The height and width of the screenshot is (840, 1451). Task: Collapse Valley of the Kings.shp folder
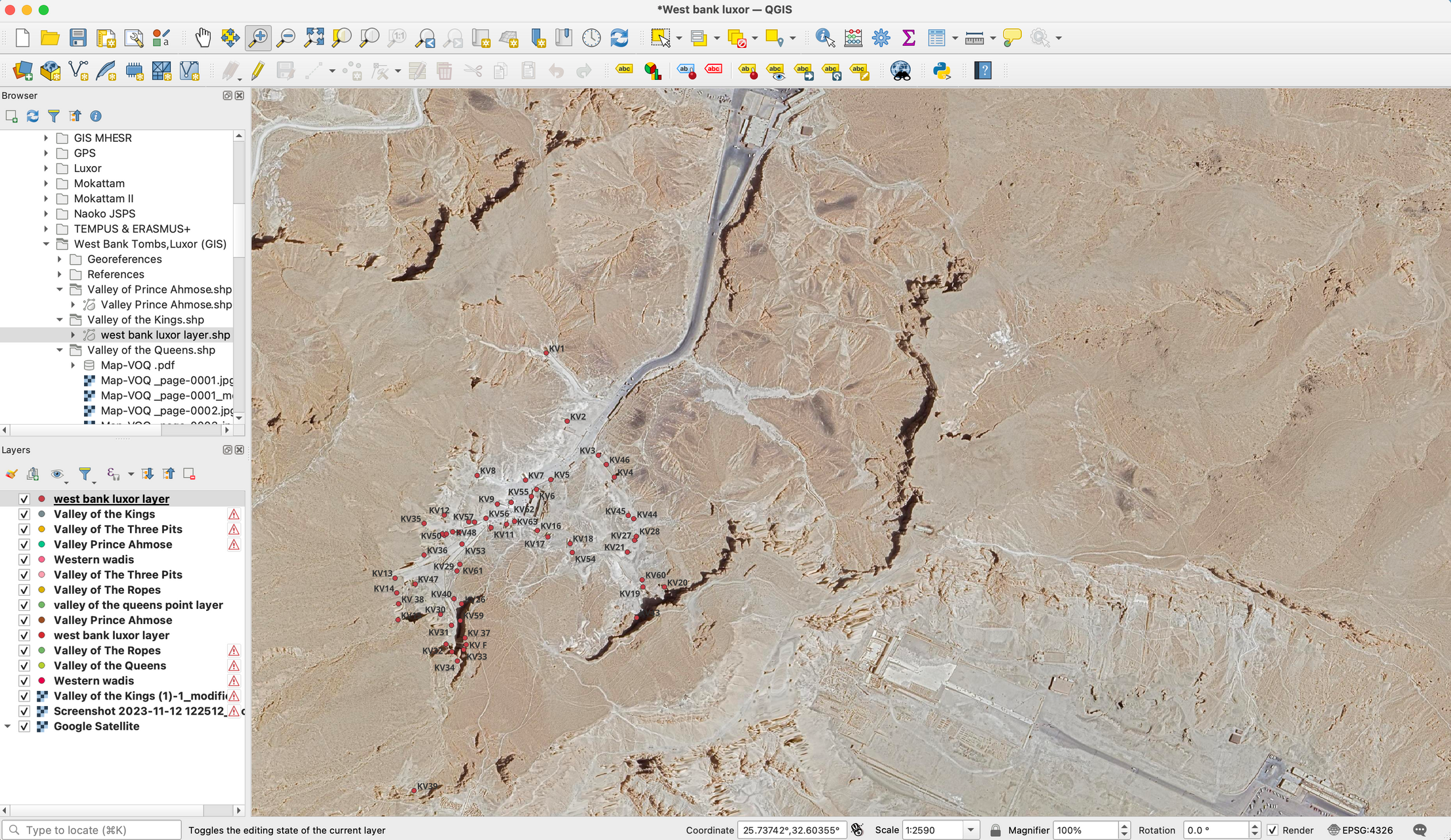coord(60,320)
